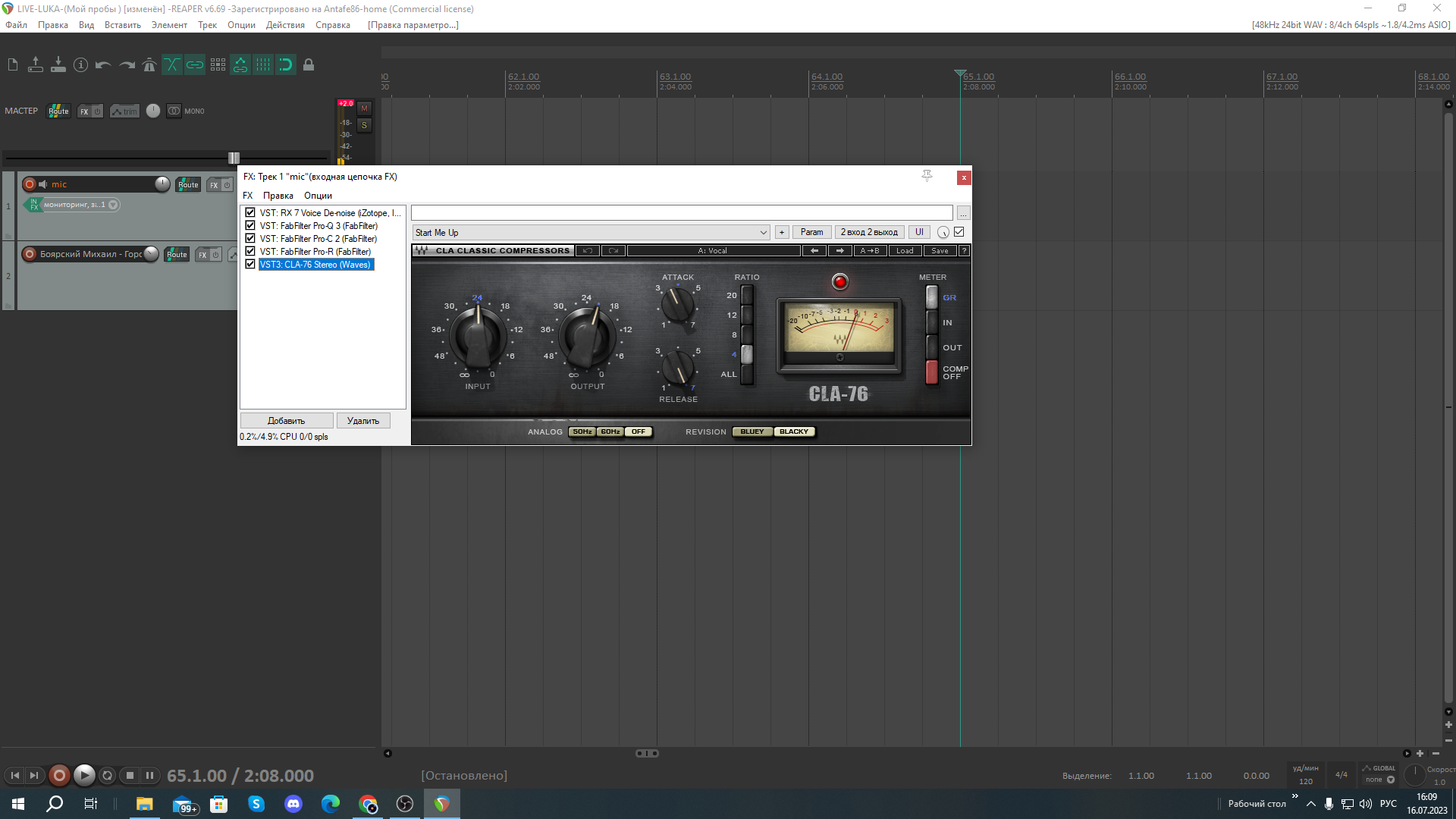Viewport: 1456px width, 819px height.
Task: Toggle locking padlock icon
Action: (309, 65)
